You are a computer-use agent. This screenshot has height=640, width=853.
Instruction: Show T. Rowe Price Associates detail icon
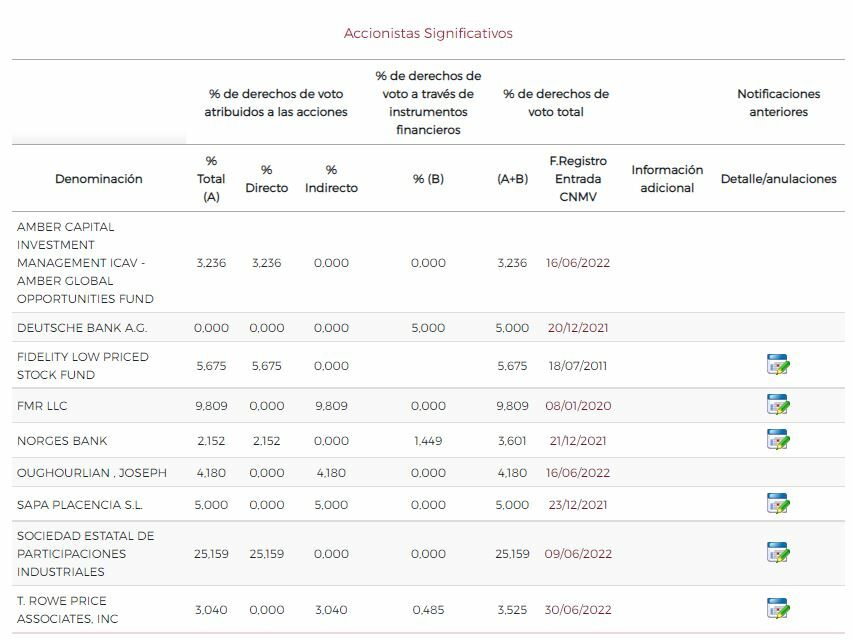(x=778, y=609)
